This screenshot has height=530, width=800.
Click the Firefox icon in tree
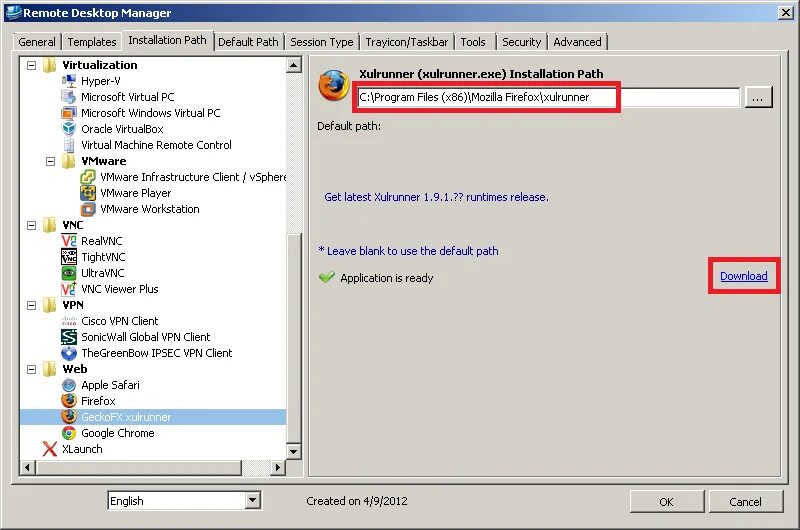[69, 400]
